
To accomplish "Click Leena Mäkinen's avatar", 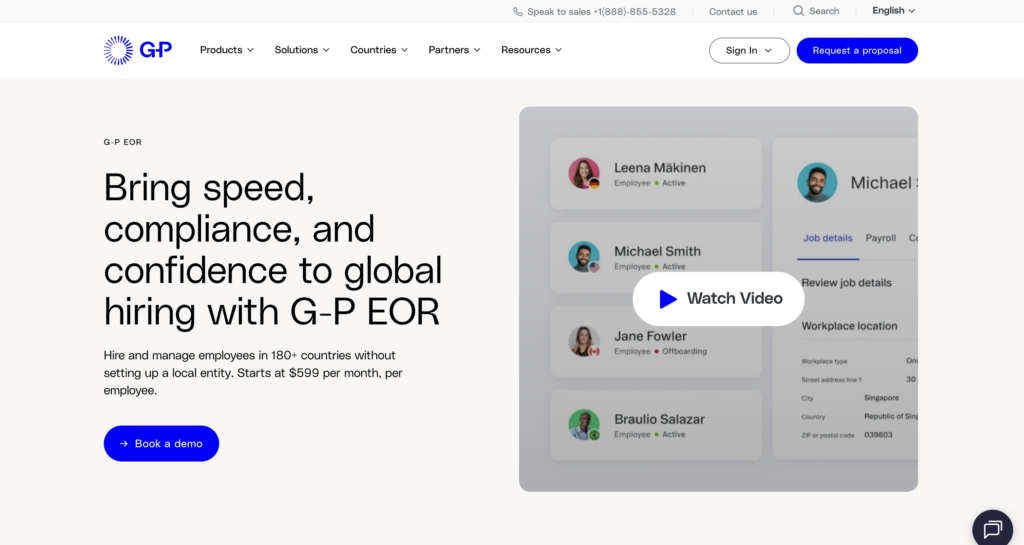I will (584, 174).
